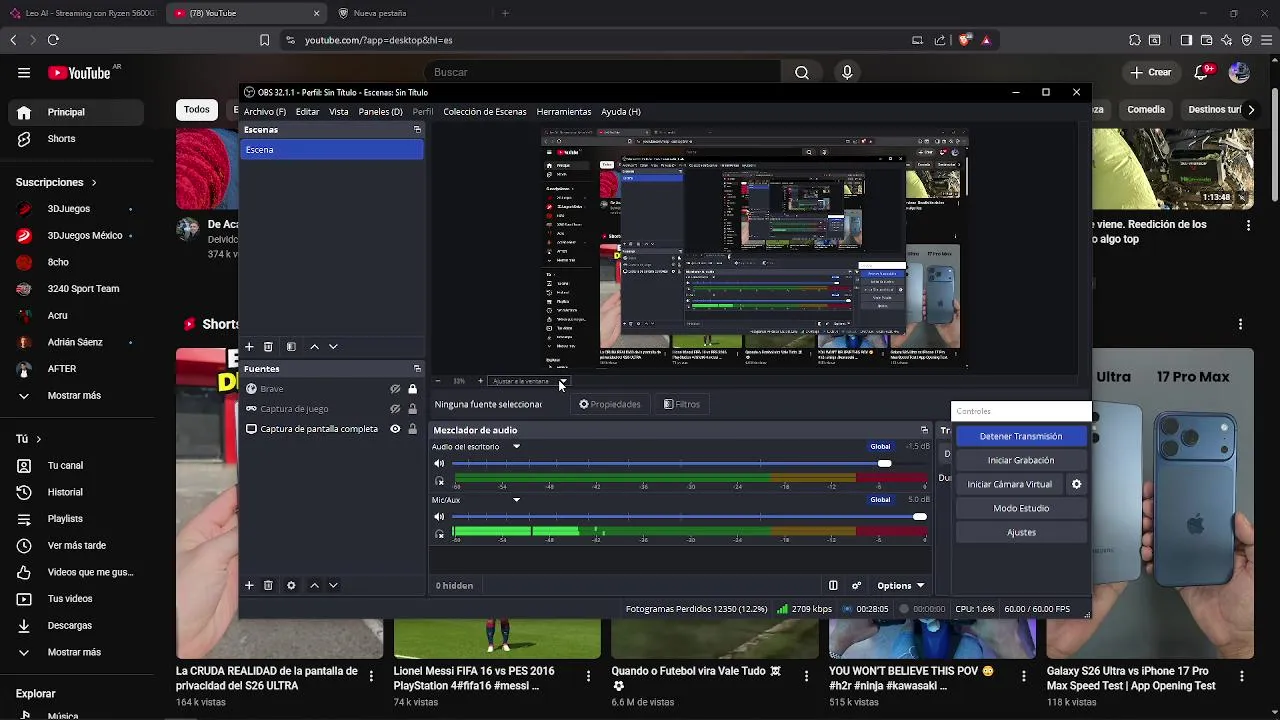This screenshot has height=720, width=1280.
Task: Hide Captura de pantalla completa source
Action: point(395,429)
